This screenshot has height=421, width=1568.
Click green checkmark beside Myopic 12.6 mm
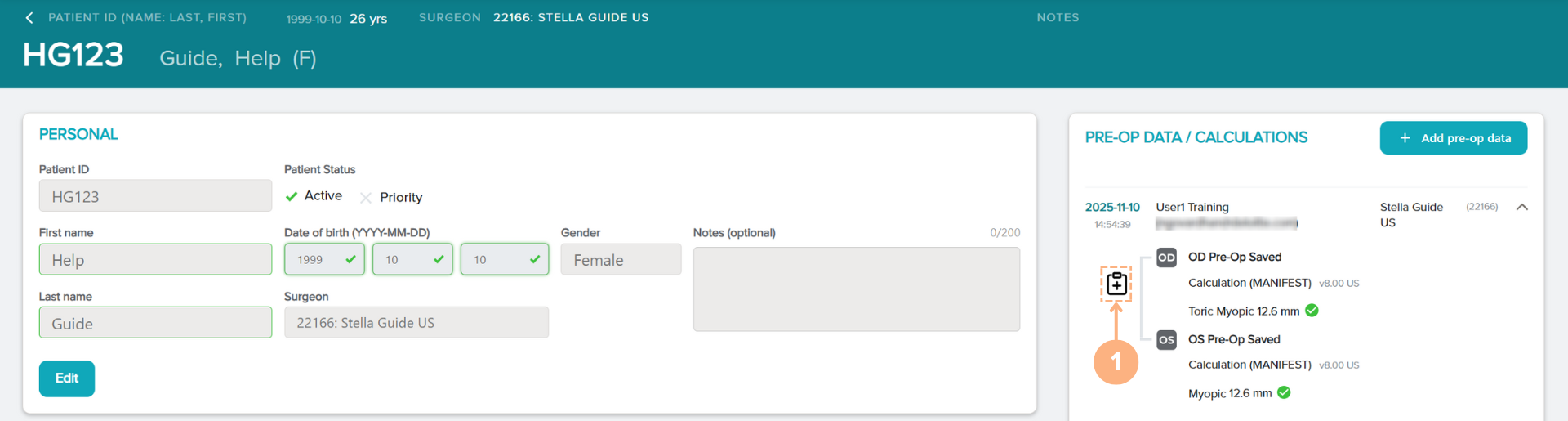[1284, 393]
